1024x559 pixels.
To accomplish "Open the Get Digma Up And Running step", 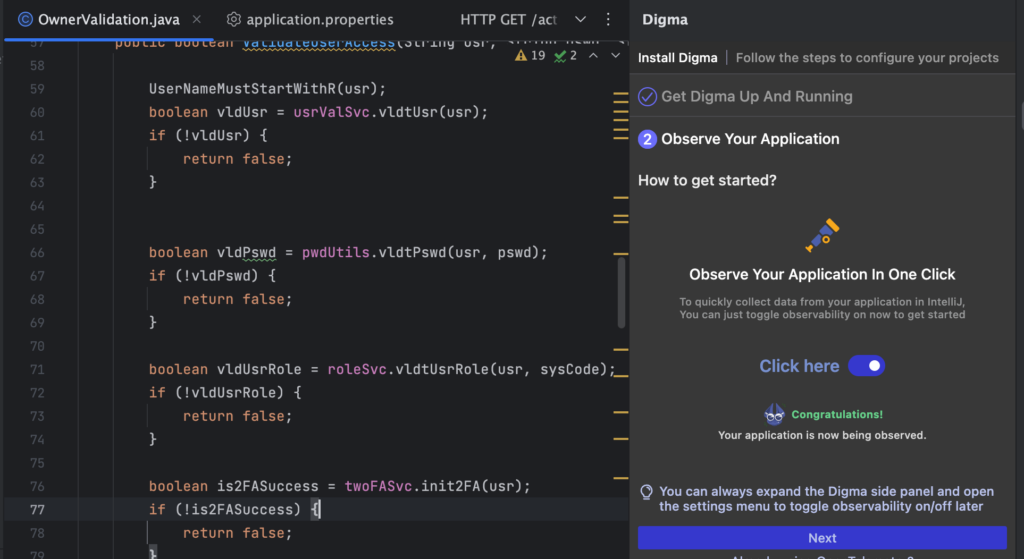I will coord(757,97).
